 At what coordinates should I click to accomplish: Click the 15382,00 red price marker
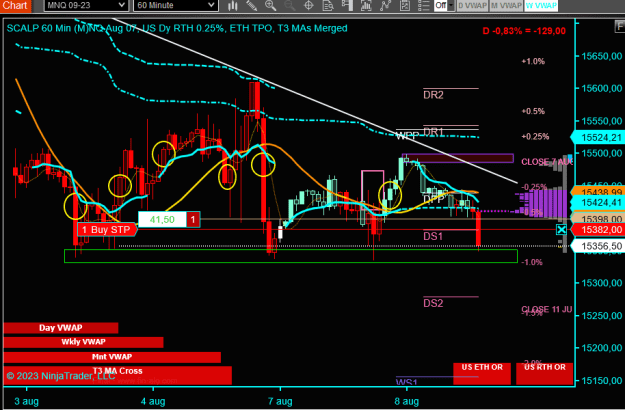[x=599, y=230]
